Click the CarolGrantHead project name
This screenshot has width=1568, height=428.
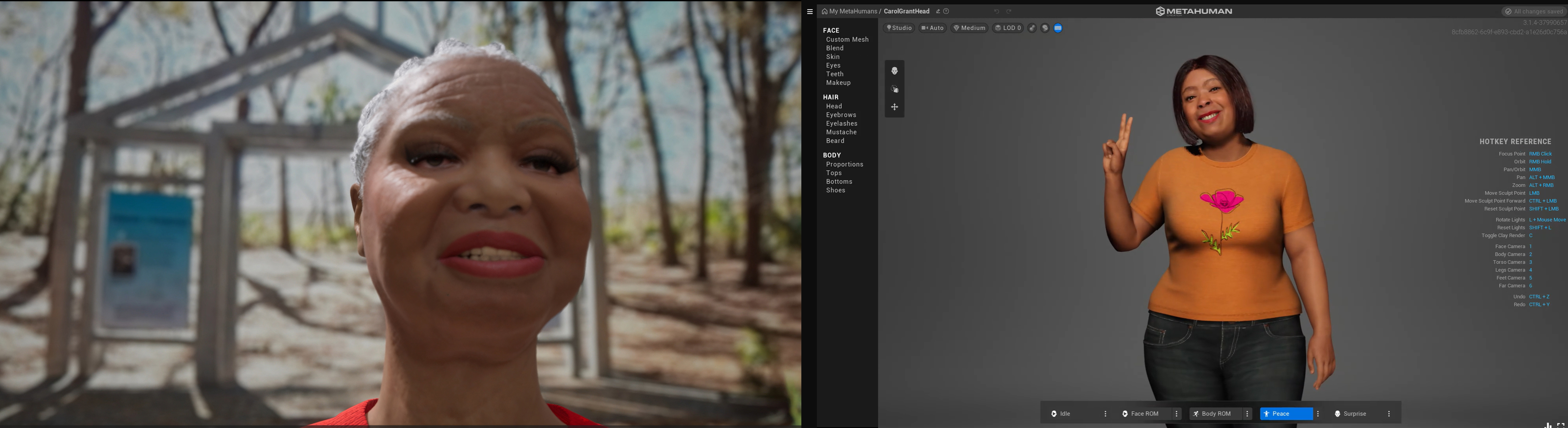pos(906,12)
